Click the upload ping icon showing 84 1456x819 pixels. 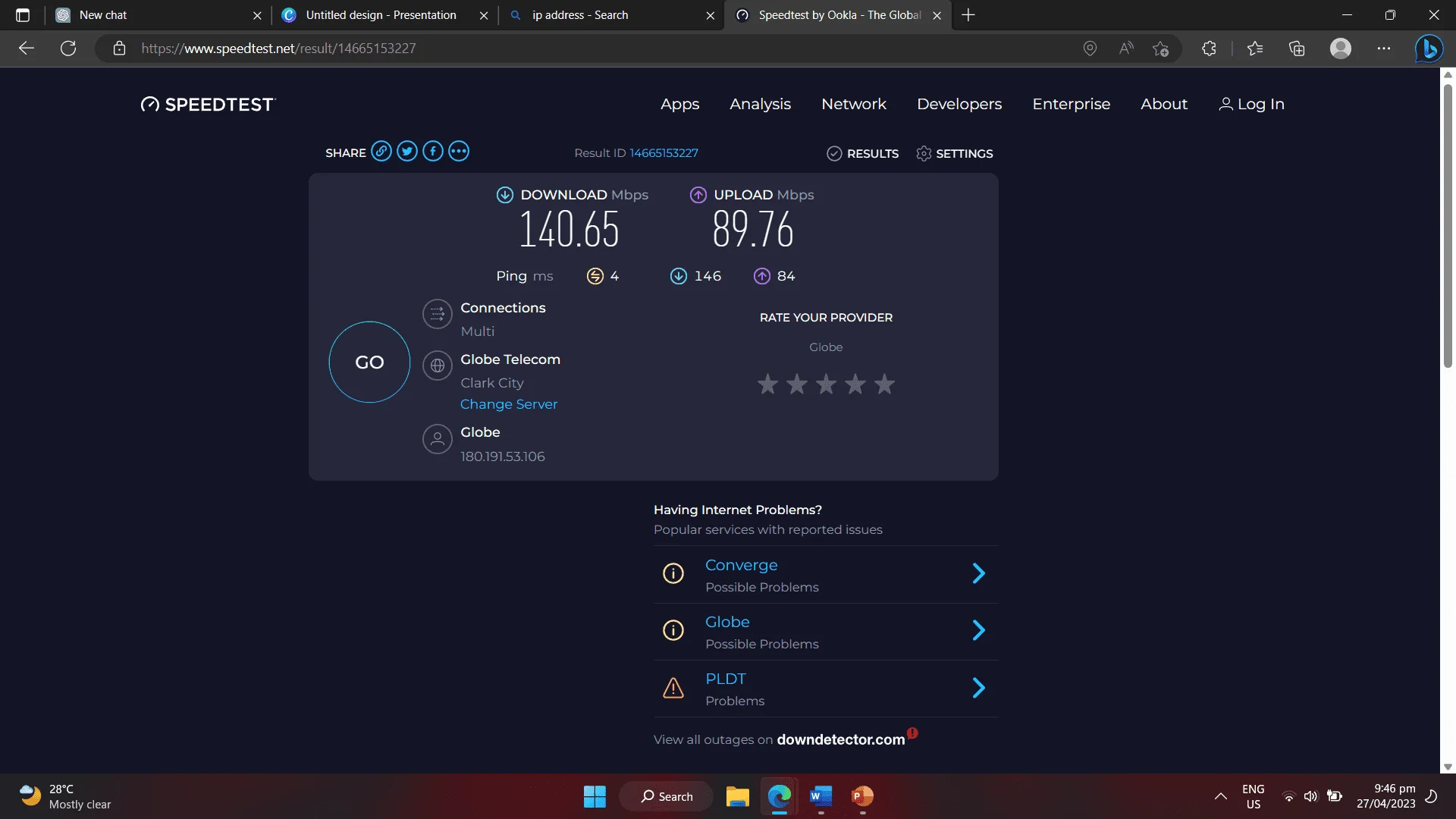[762, 276]
